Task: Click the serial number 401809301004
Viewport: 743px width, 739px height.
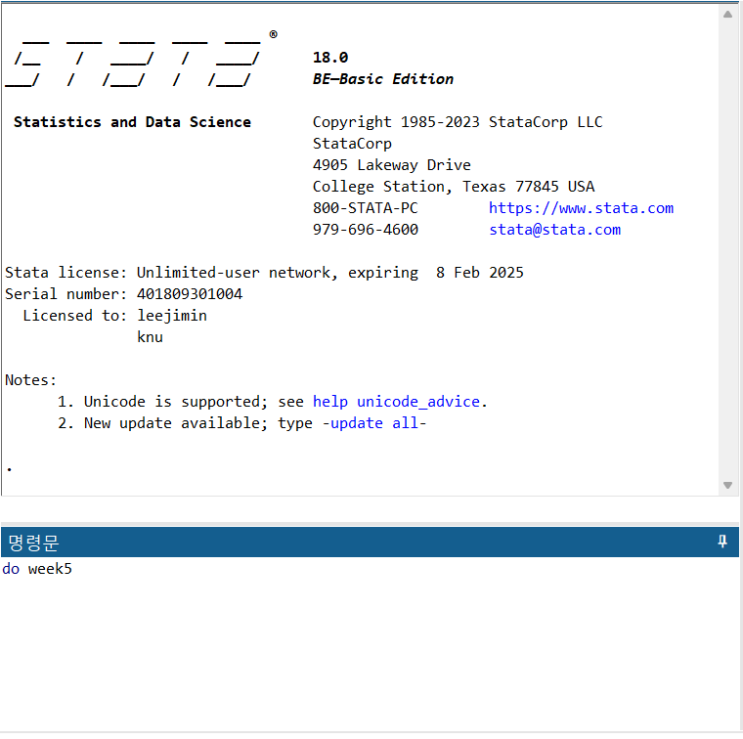Action: (189, 294)
